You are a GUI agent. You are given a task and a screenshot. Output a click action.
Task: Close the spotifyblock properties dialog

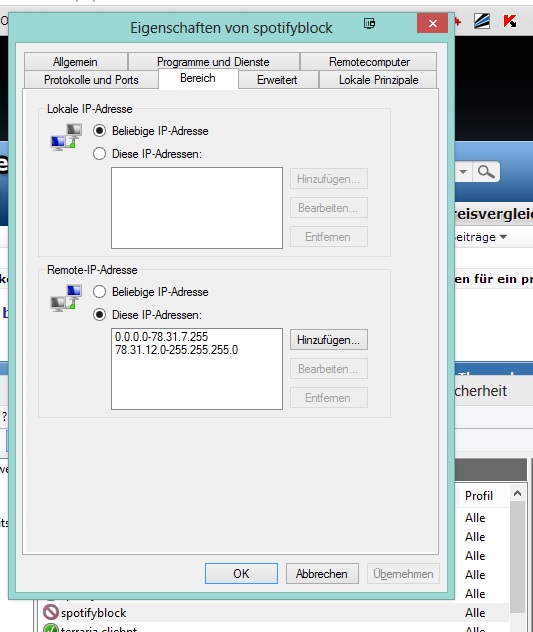(x=433, y=23)
